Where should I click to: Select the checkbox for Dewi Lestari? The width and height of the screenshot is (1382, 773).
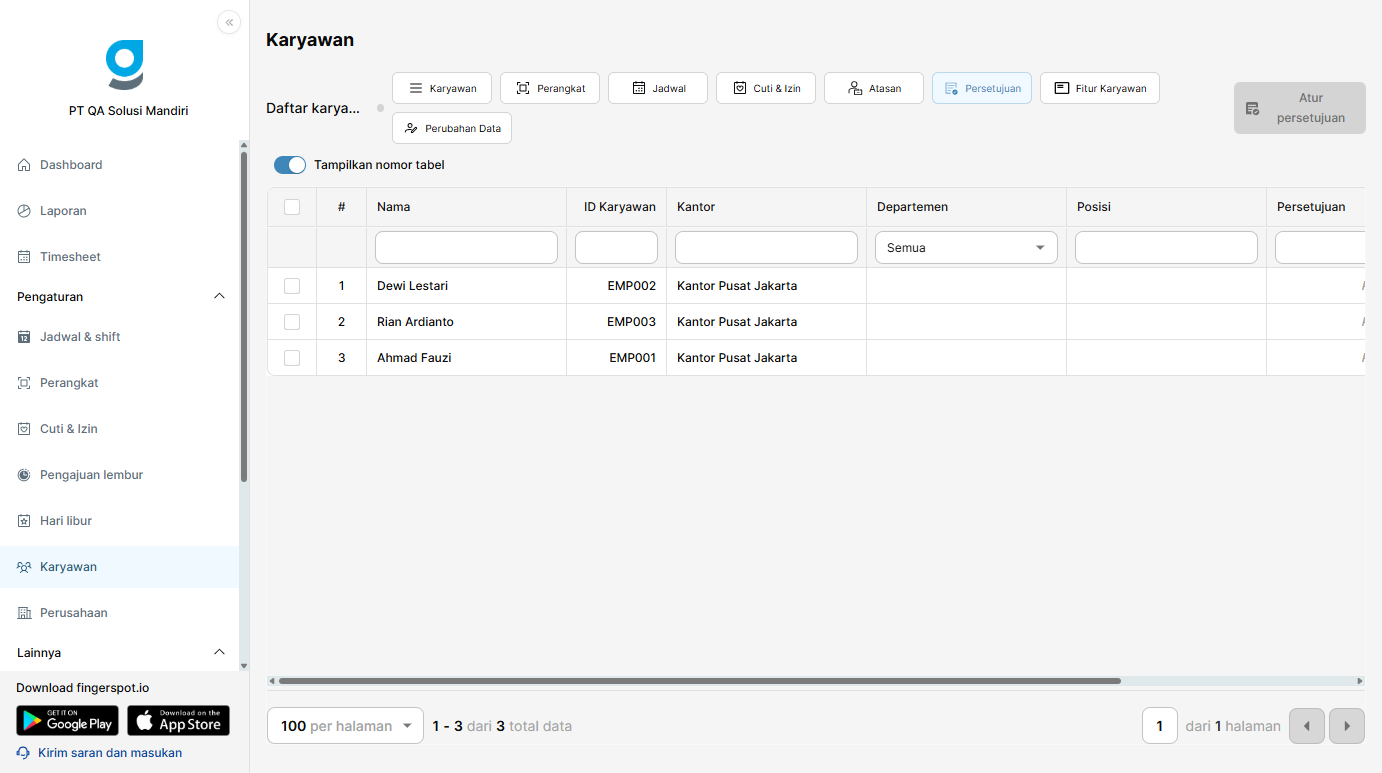tap(292, 286)
